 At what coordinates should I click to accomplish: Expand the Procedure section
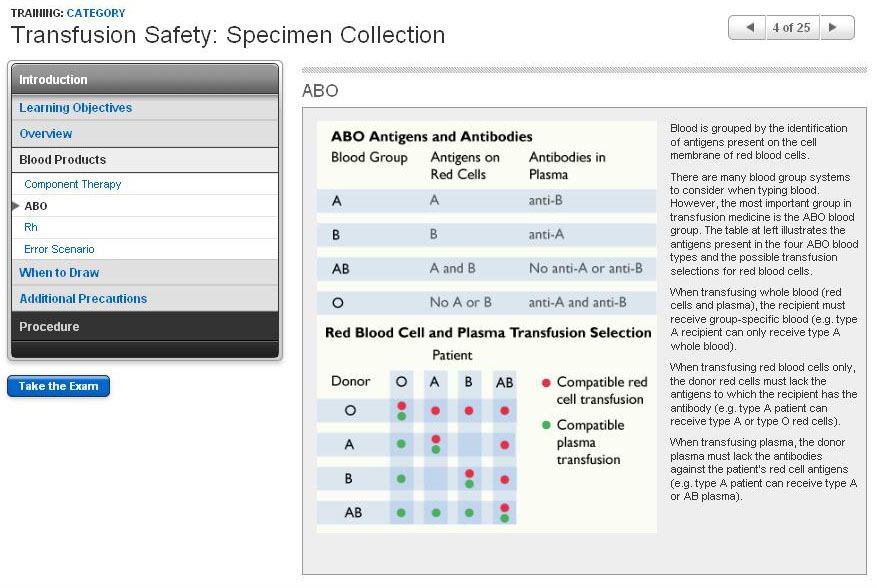click(145, 327)
